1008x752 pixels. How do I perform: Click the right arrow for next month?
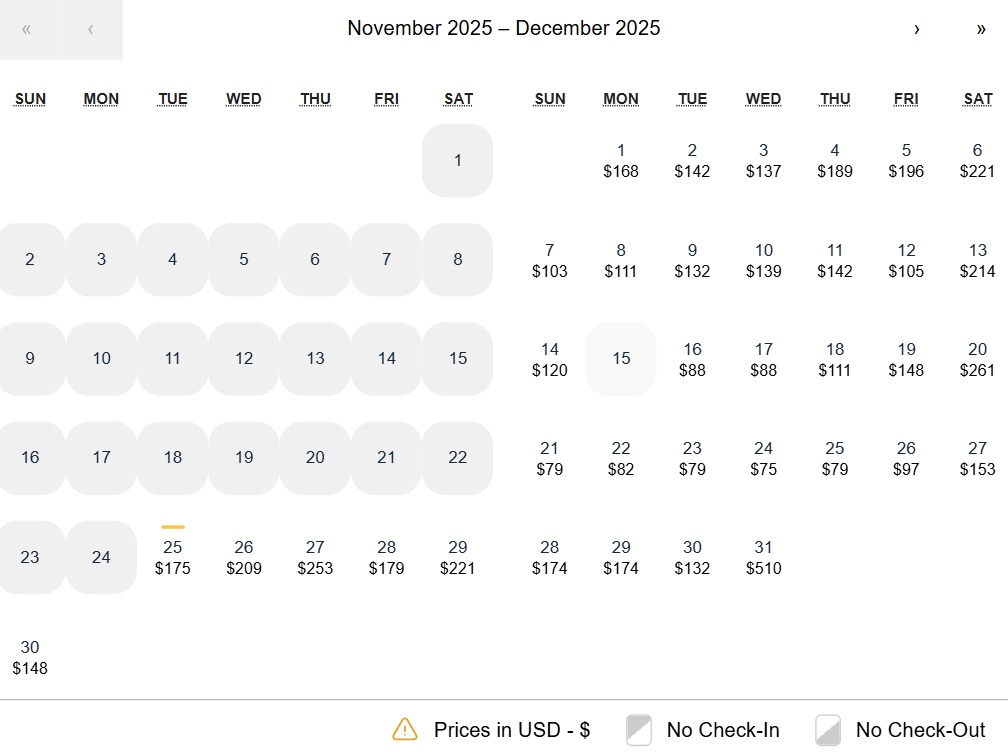[x=917, y=30]
